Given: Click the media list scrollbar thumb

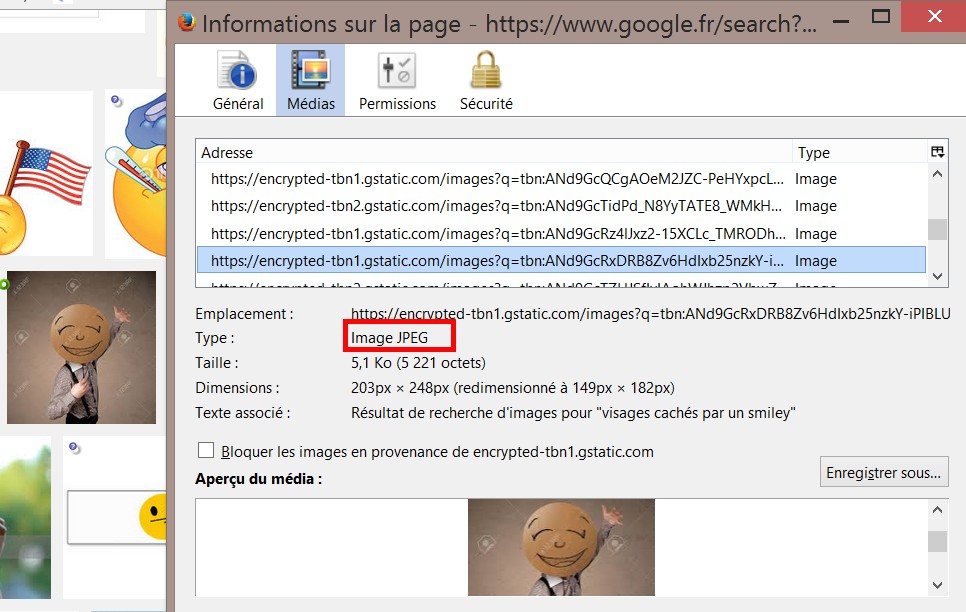Looking at the screenshot, I should tap(937, 229).
